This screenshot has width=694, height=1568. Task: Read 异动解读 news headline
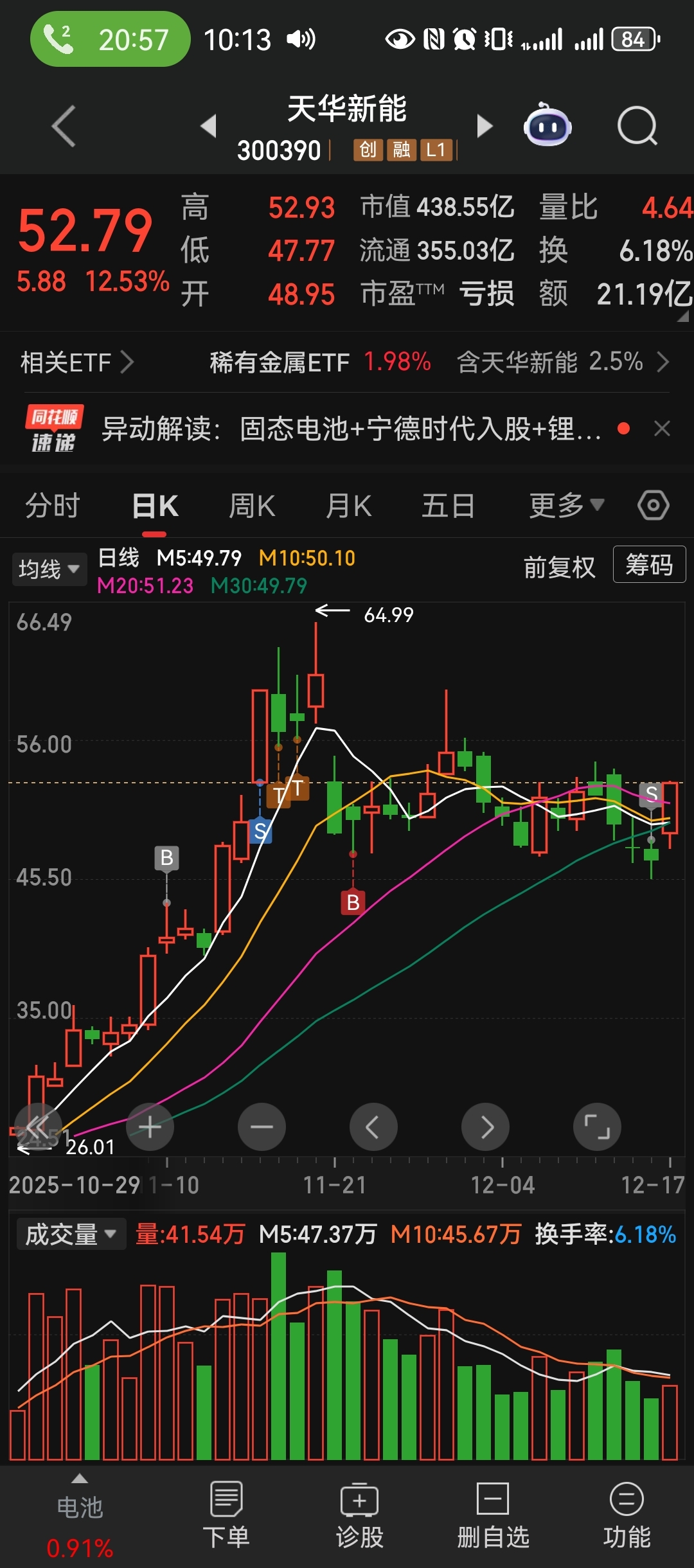(x=351, y=429)
